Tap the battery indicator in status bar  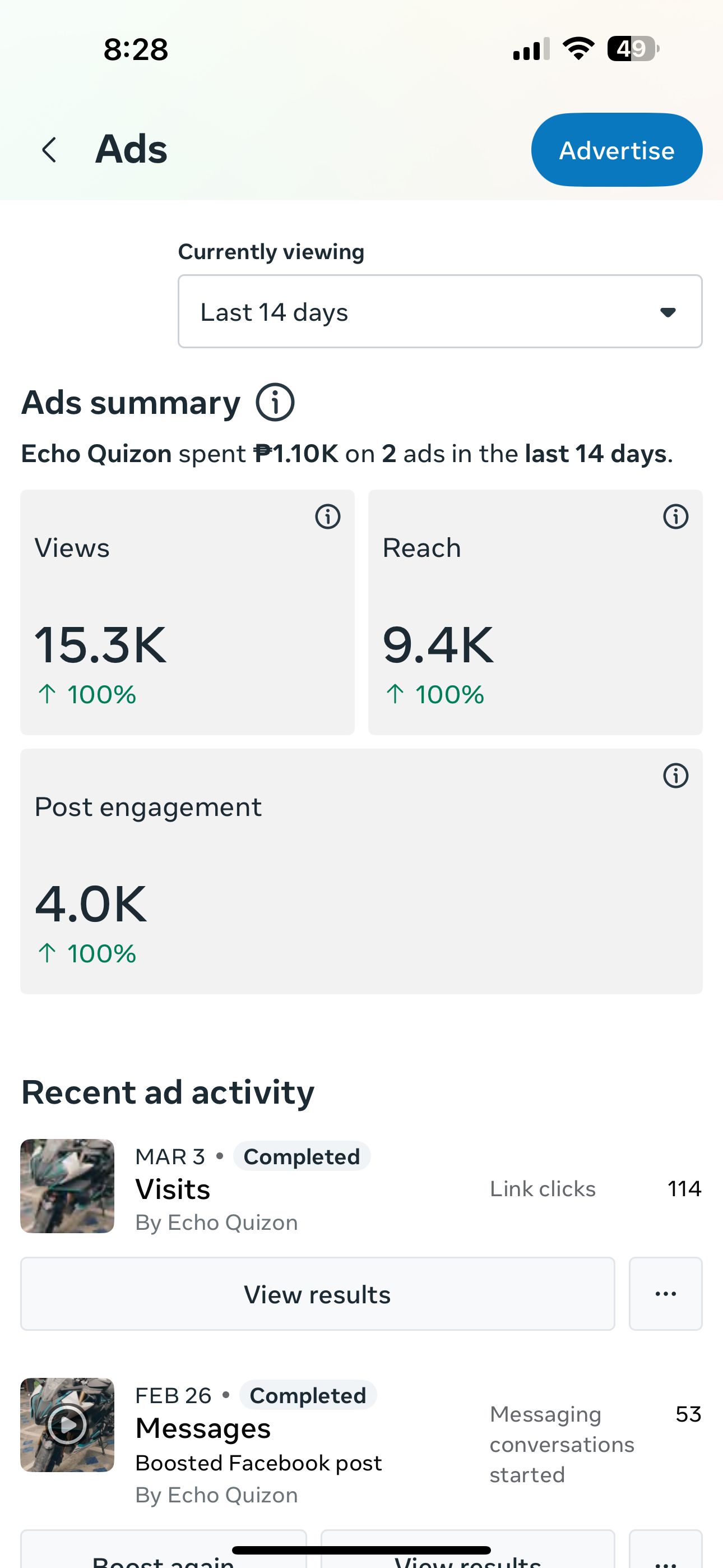(633, 49)
